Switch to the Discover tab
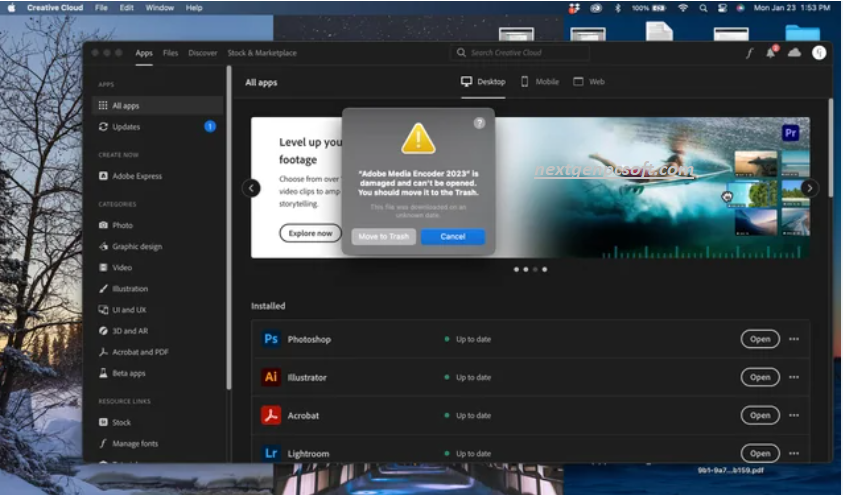 [203, 53]
